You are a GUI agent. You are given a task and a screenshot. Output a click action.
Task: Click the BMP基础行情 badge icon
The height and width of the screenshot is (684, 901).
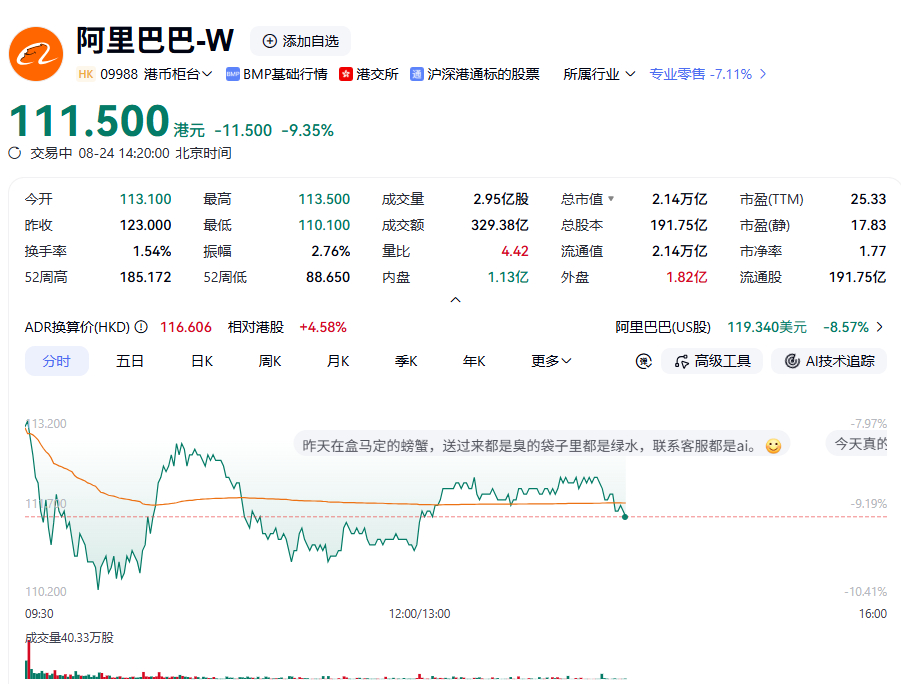[x=233, y=74]
